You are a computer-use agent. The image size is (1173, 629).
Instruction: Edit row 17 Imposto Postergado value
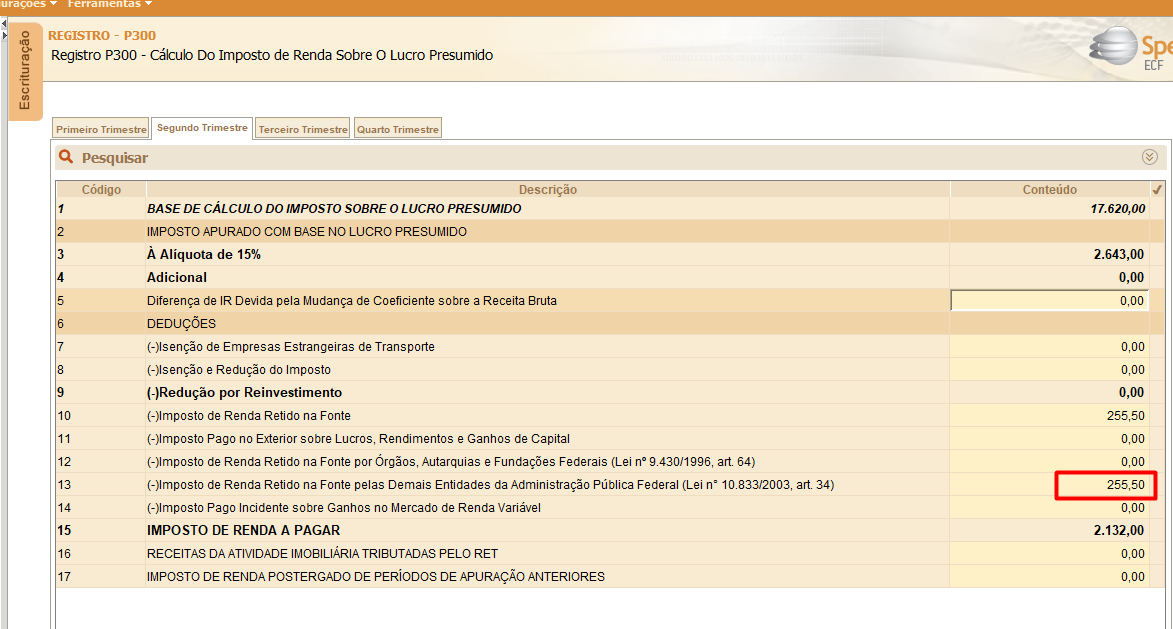[x=1050, y=577]
